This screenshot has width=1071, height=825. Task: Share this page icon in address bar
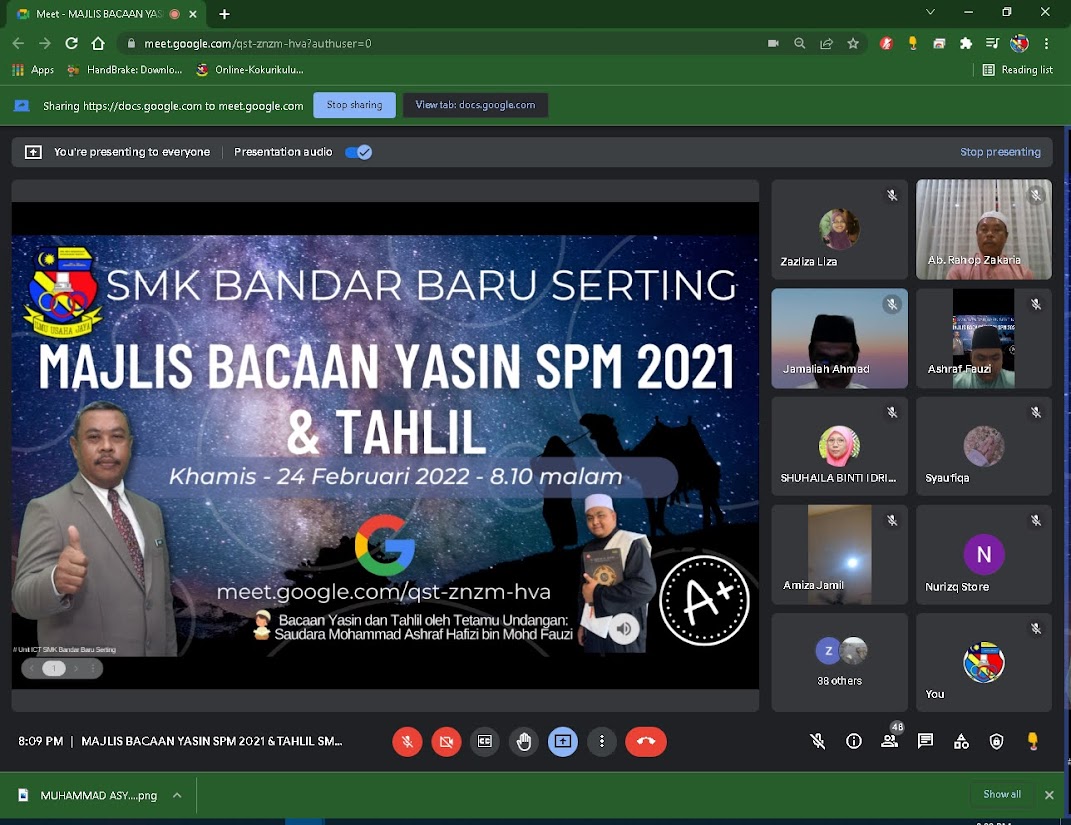(826, 44)
